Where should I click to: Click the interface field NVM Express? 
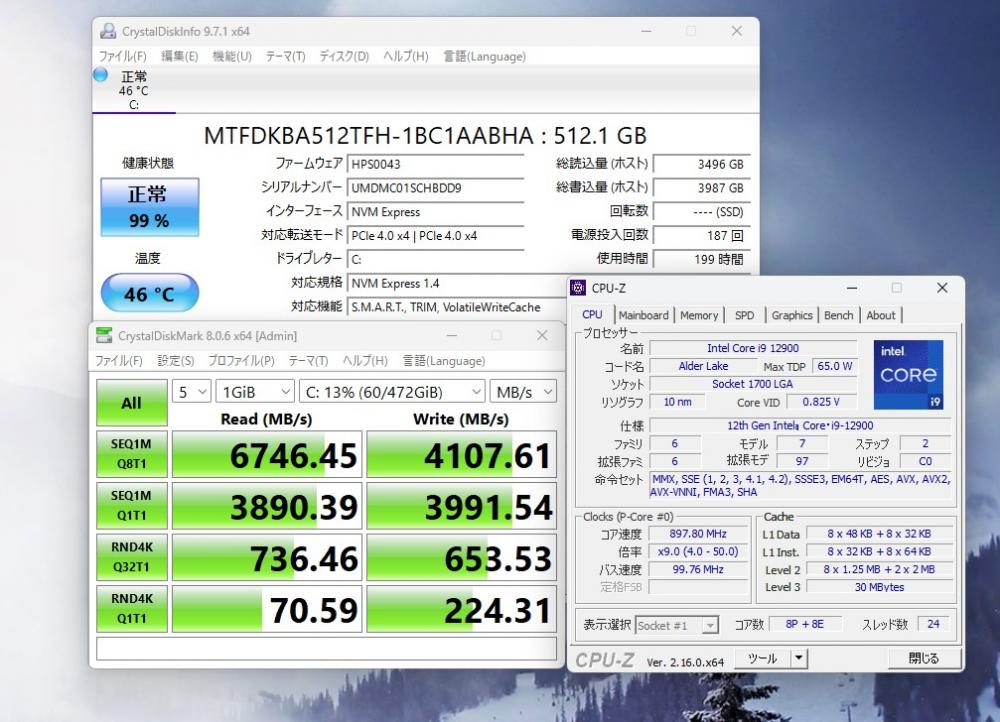(x=435, y=212)
